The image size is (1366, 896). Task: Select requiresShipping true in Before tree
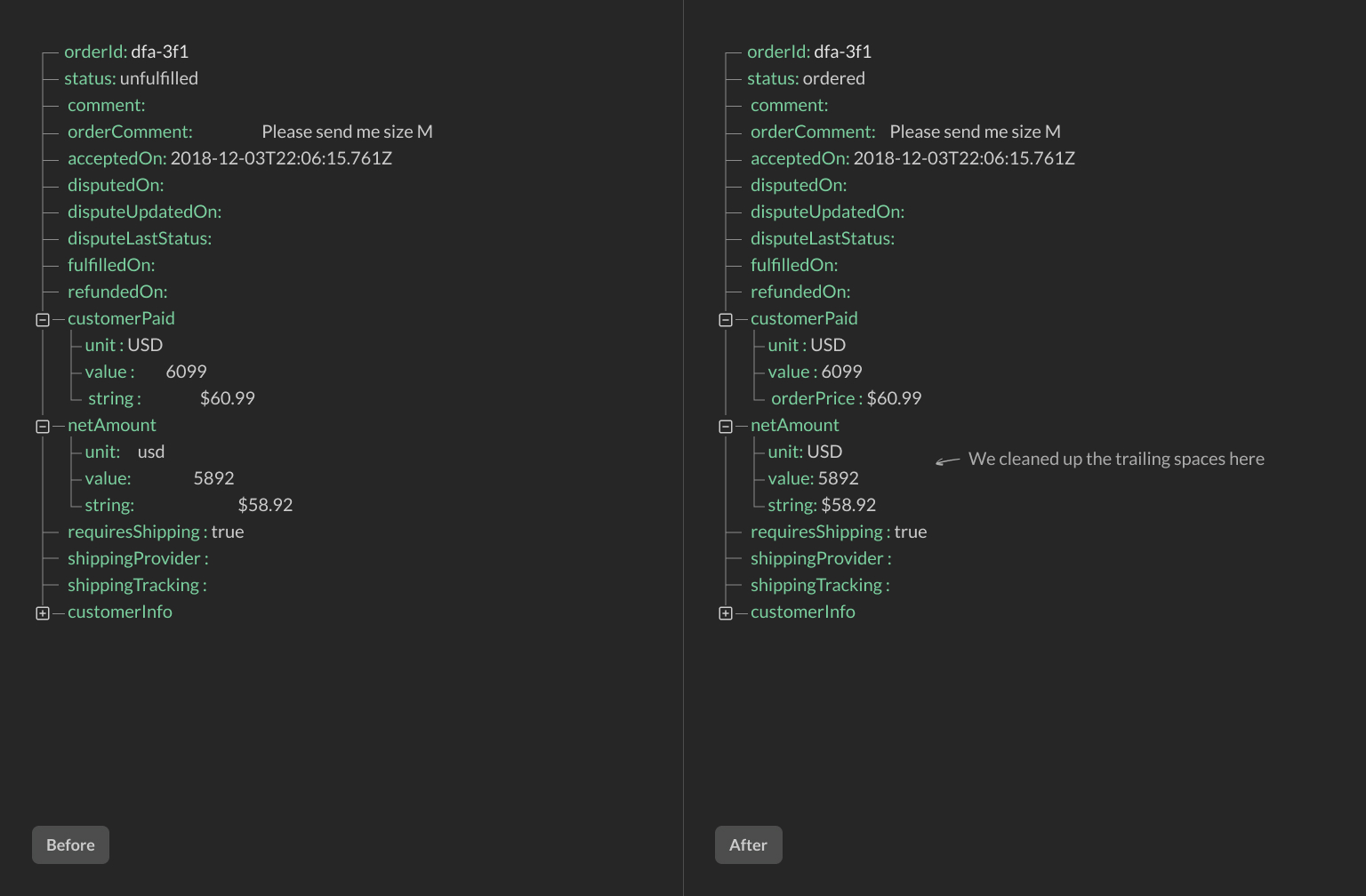[155, 532]
